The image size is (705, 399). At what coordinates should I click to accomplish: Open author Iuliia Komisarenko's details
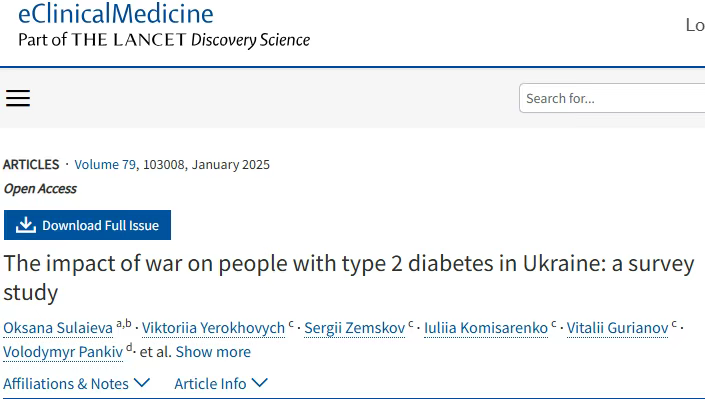tap(486, 328)
